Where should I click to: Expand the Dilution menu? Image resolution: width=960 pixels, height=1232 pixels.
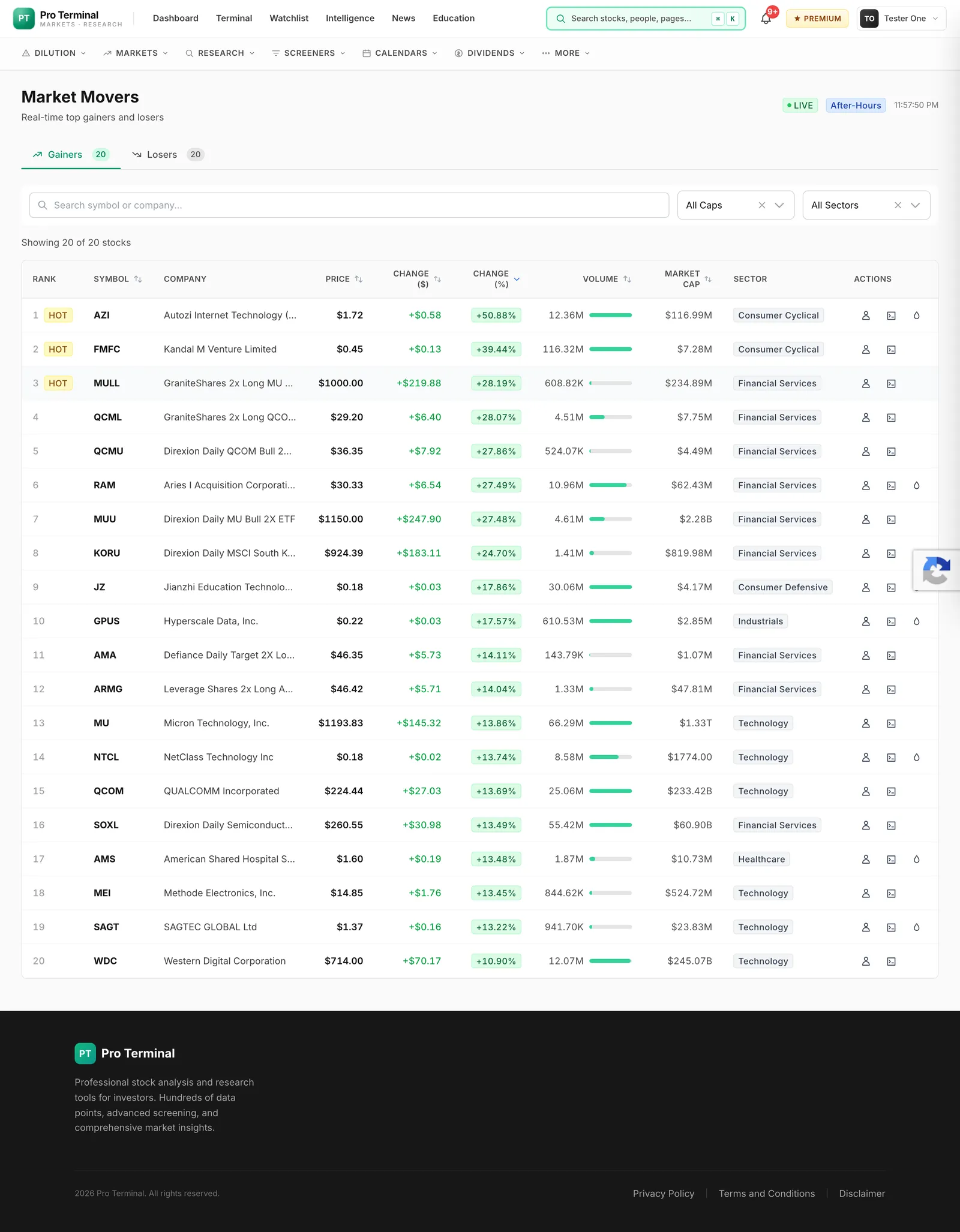click(54, 53)
